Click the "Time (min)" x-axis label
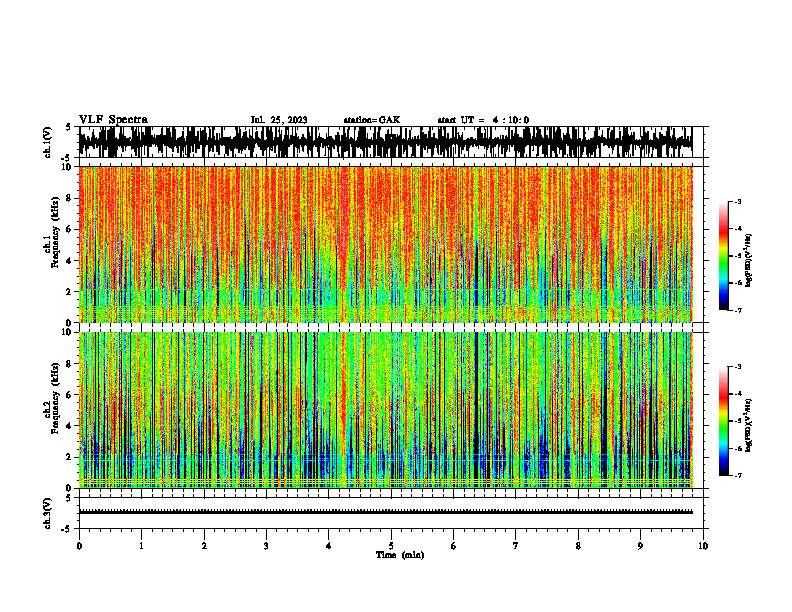This screenshot has width=792, height=612. [400, 555]
